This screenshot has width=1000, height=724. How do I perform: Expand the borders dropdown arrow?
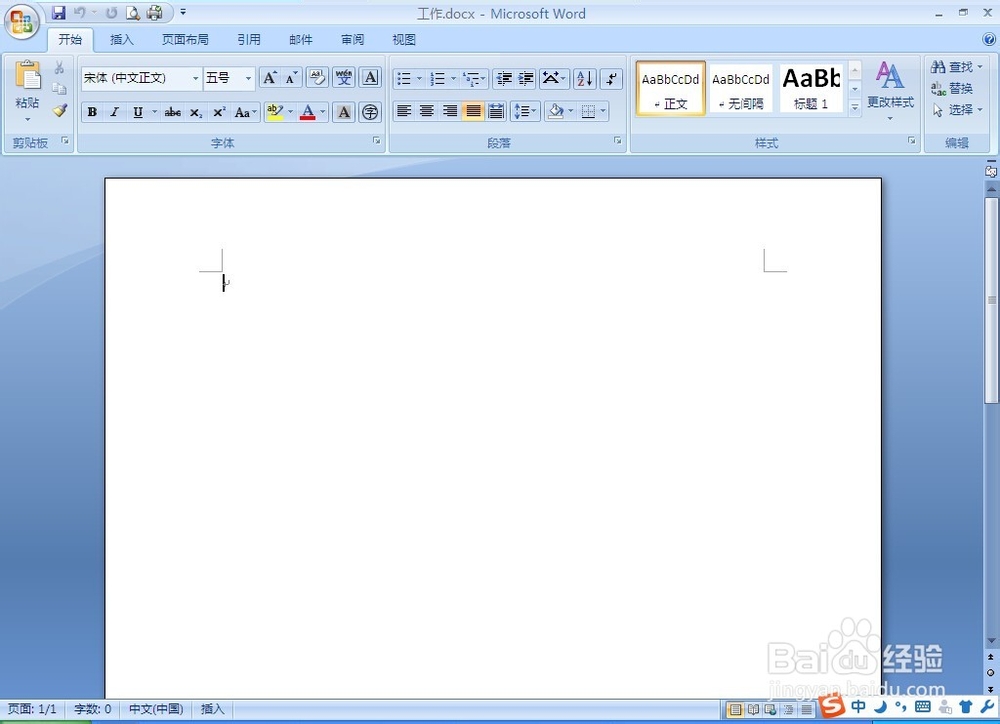click(603, 111)
